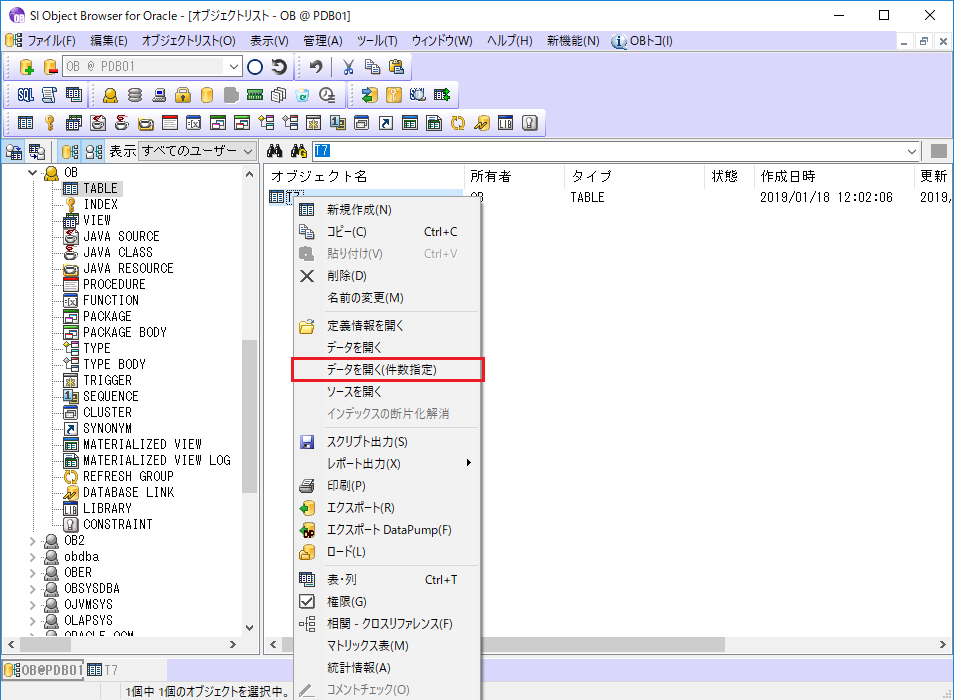The width and height of the screenshot is (954, 700).
Task: Choose データを開く(件数指定) from context menu
Action: click(x=381, y=370)
